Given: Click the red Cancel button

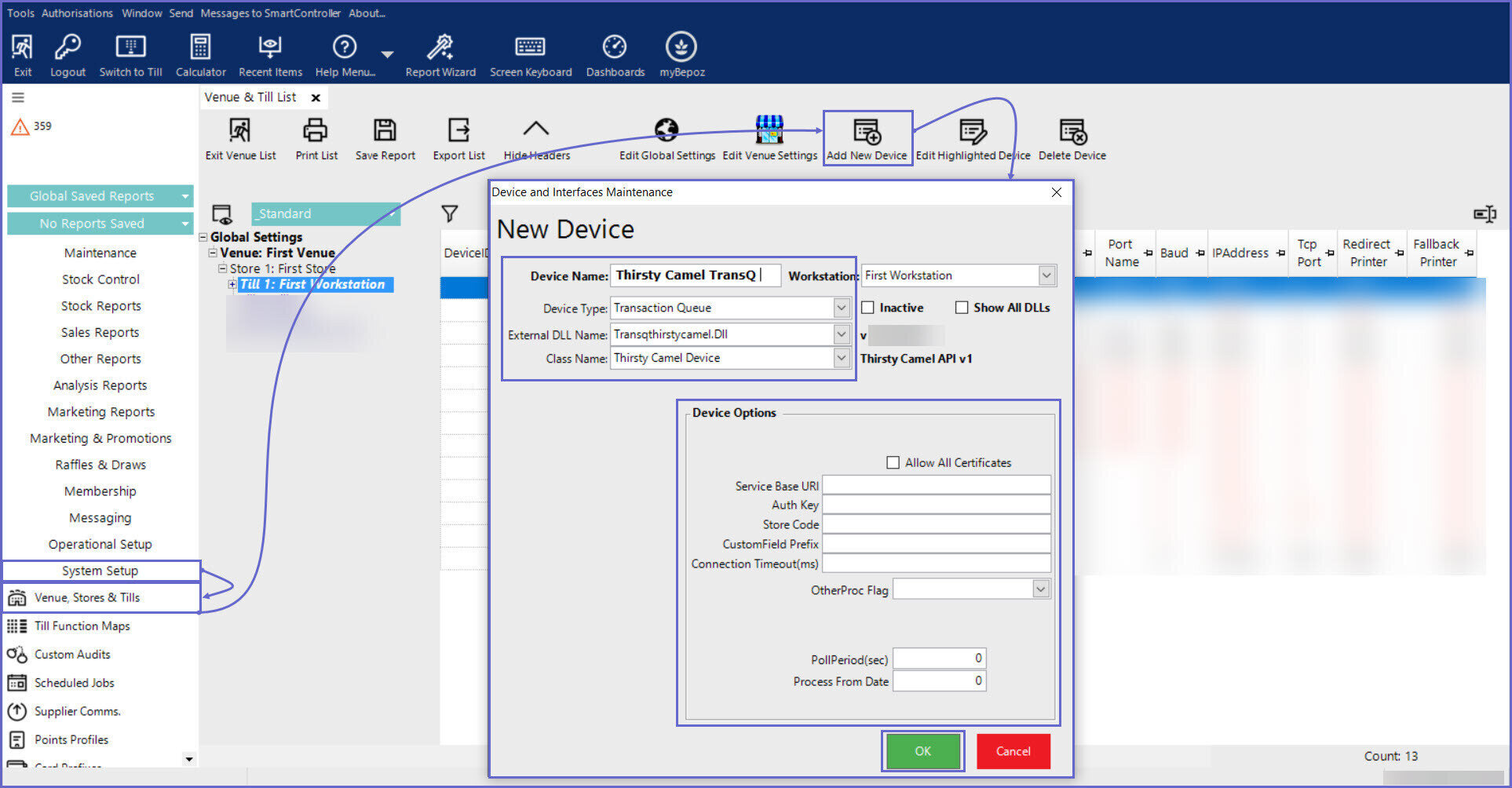Looking at the screenshot, I should click(x=1013, y=751).
